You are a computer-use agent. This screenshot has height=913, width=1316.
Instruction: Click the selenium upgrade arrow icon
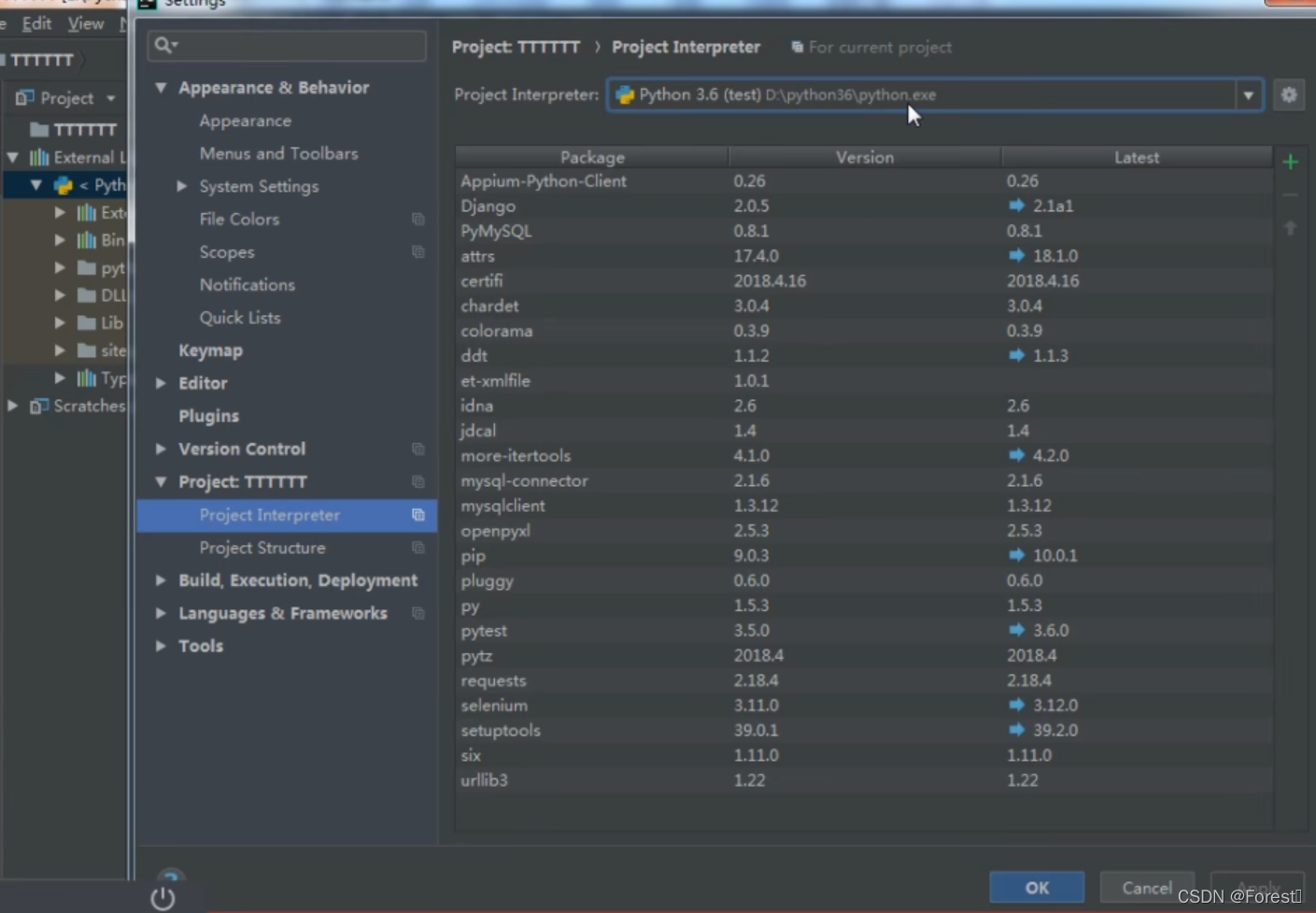coord(1016,705)
